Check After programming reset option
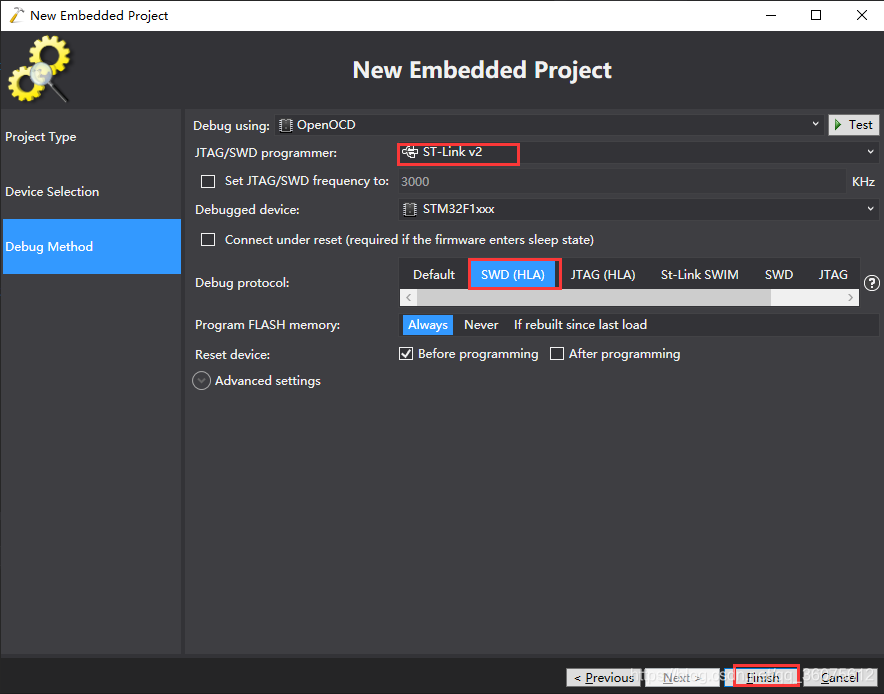884x694 pixels. [x=557, y=353]
